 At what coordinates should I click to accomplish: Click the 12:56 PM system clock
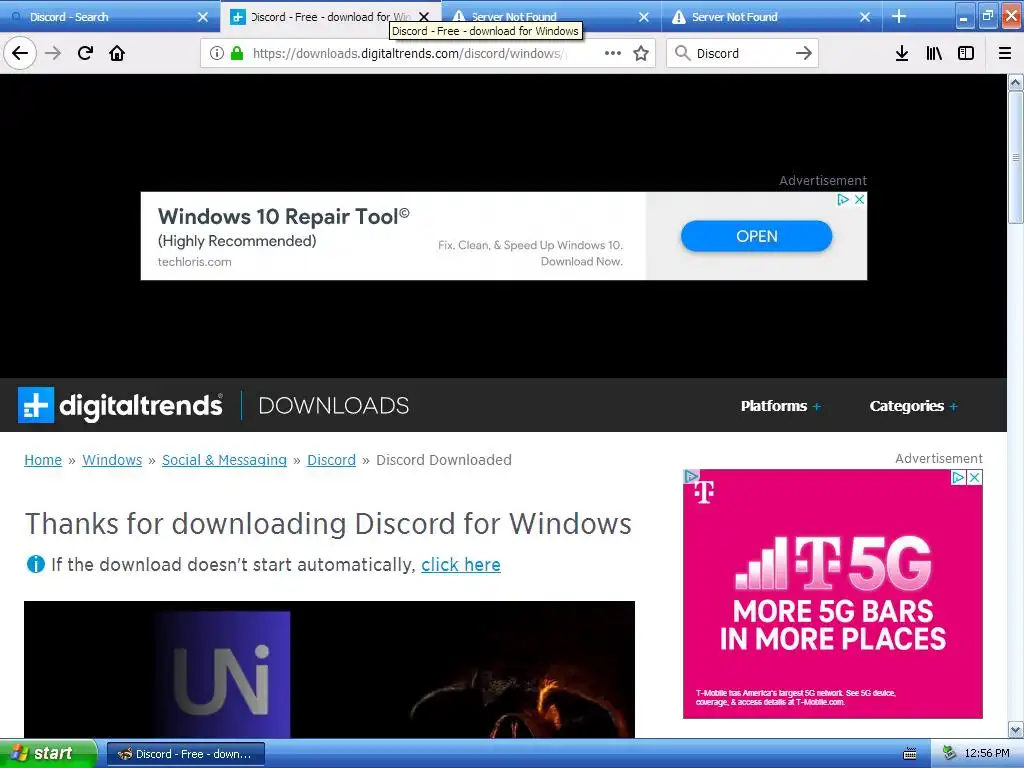[x=987, y=754]
